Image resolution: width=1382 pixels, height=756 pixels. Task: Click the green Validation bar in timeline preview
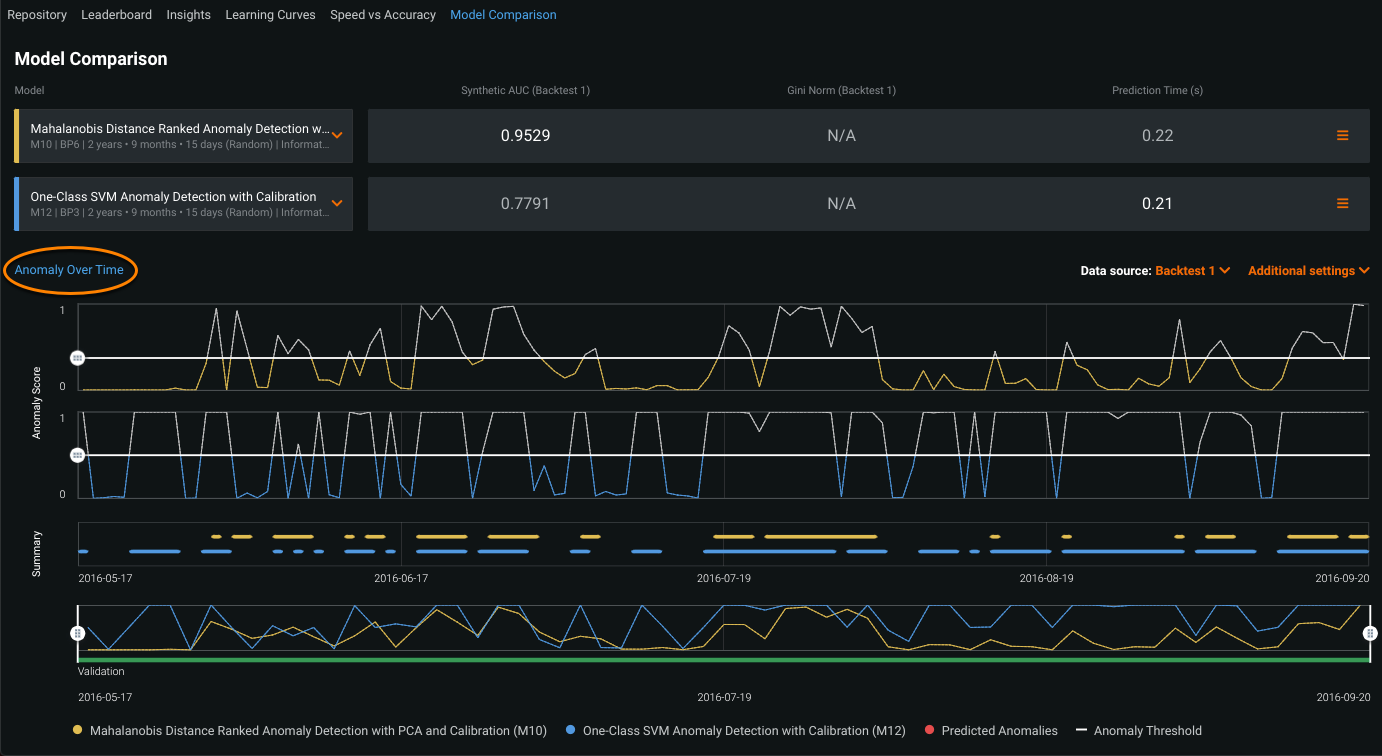(x=723, y=660)
